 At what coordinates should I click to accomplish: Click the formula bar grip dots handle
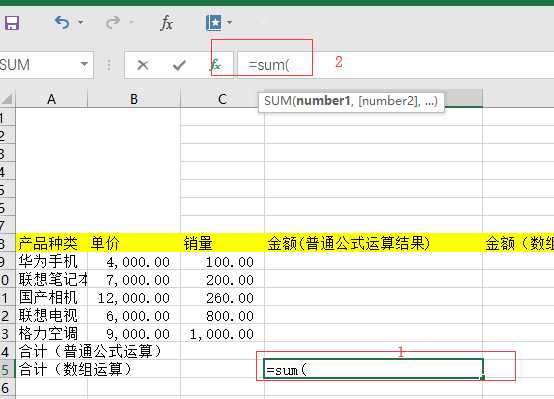pos(108,65)
